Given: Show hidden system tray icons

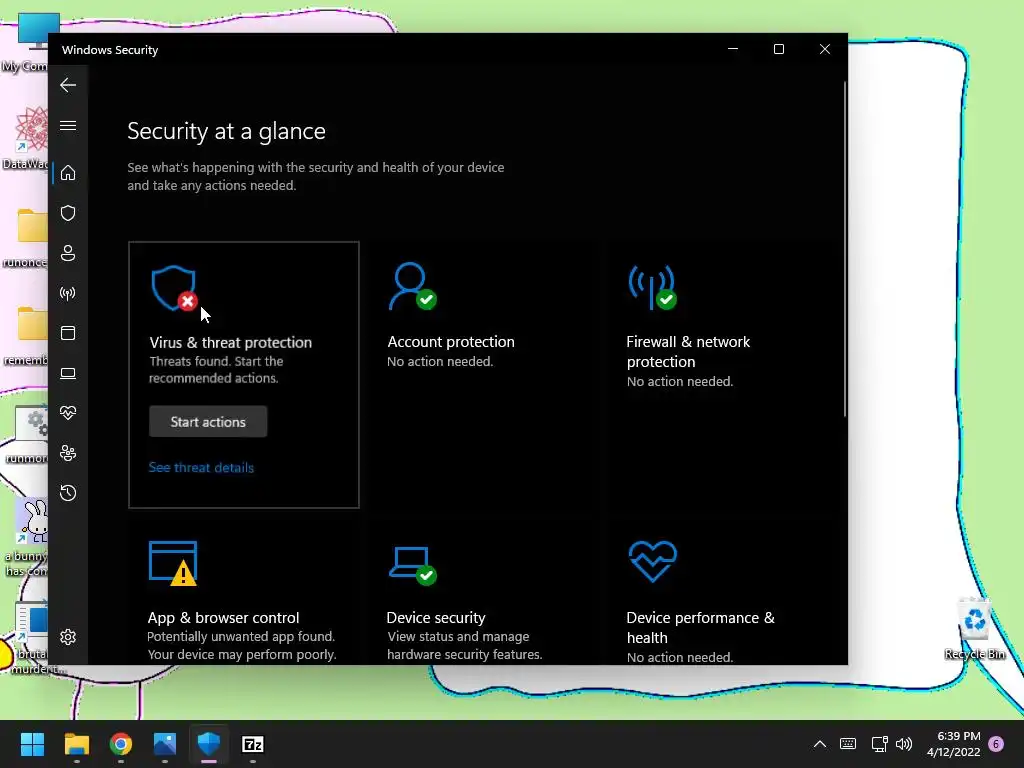Looking at the screenshot, I should 820,744.
